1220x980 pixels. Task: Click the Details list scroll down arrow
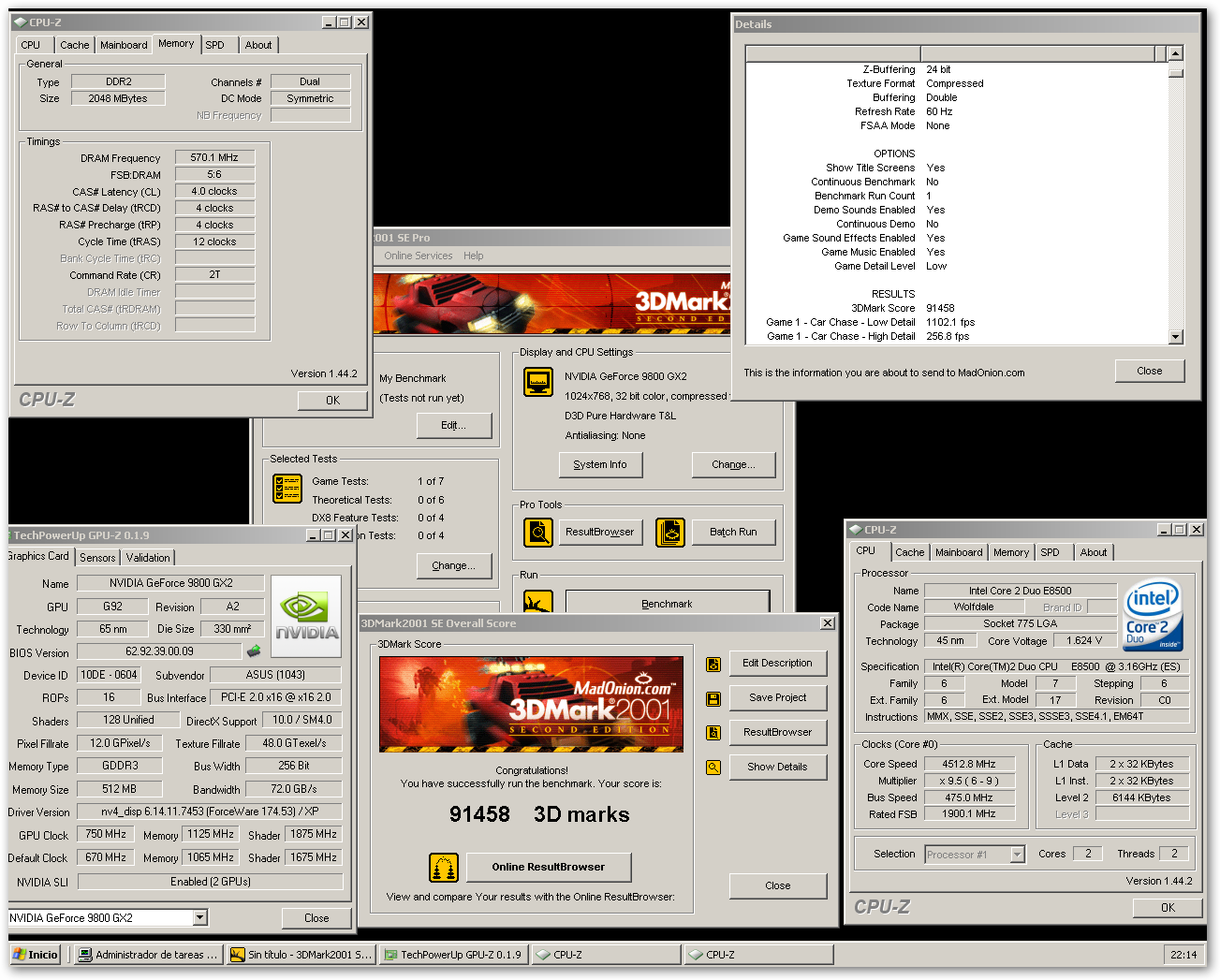coord(1176,337)
